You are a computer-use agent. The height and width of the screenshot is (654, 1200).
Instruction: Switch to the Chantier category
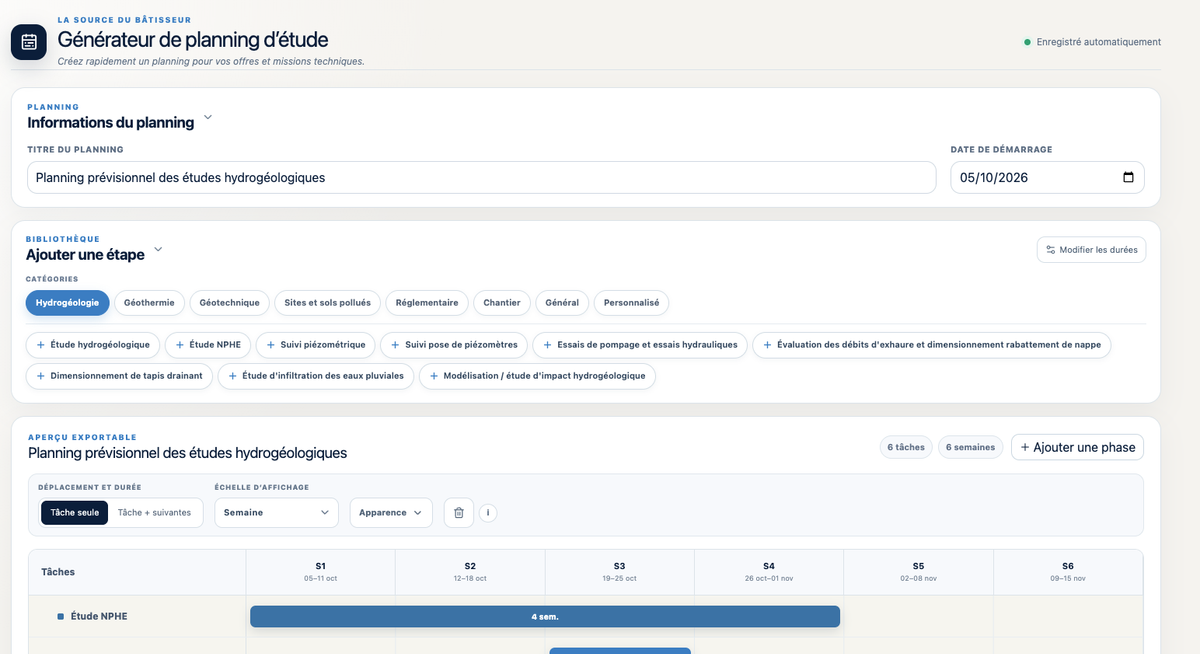click(x=502, y=302)
